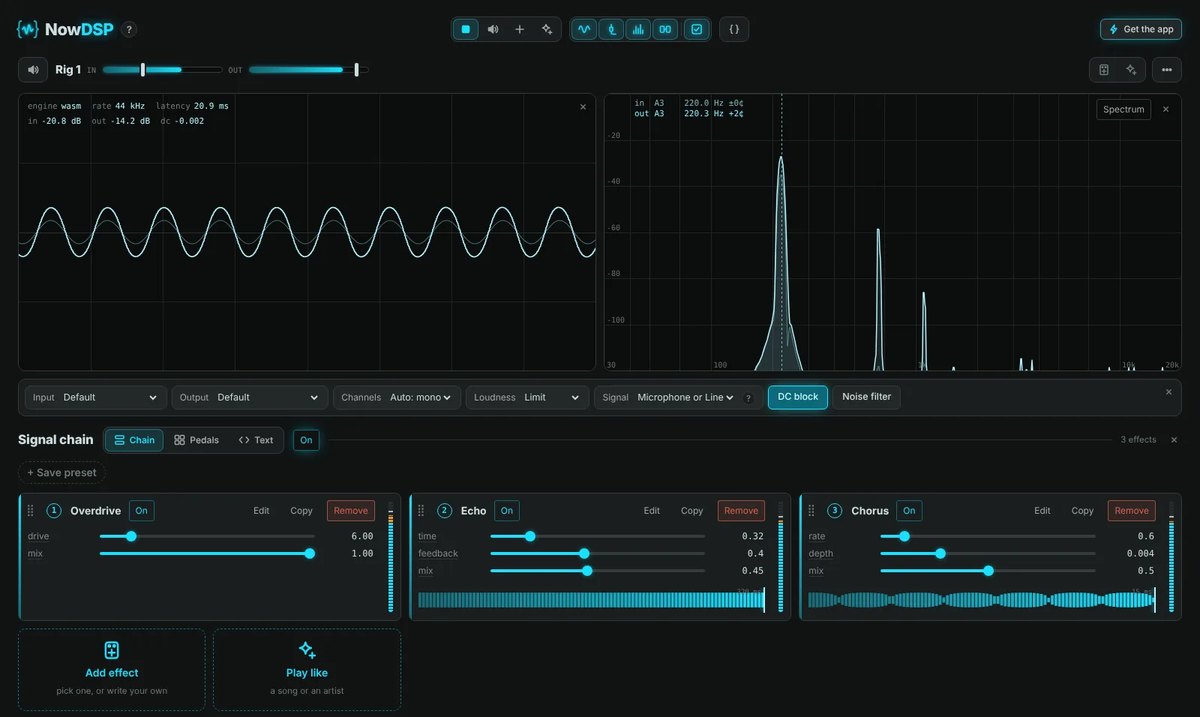This screenshot has height=717, width=1200.
Task: Click the Add effect pedal icon
Action: pyautogui.click(x=112, y=650)
